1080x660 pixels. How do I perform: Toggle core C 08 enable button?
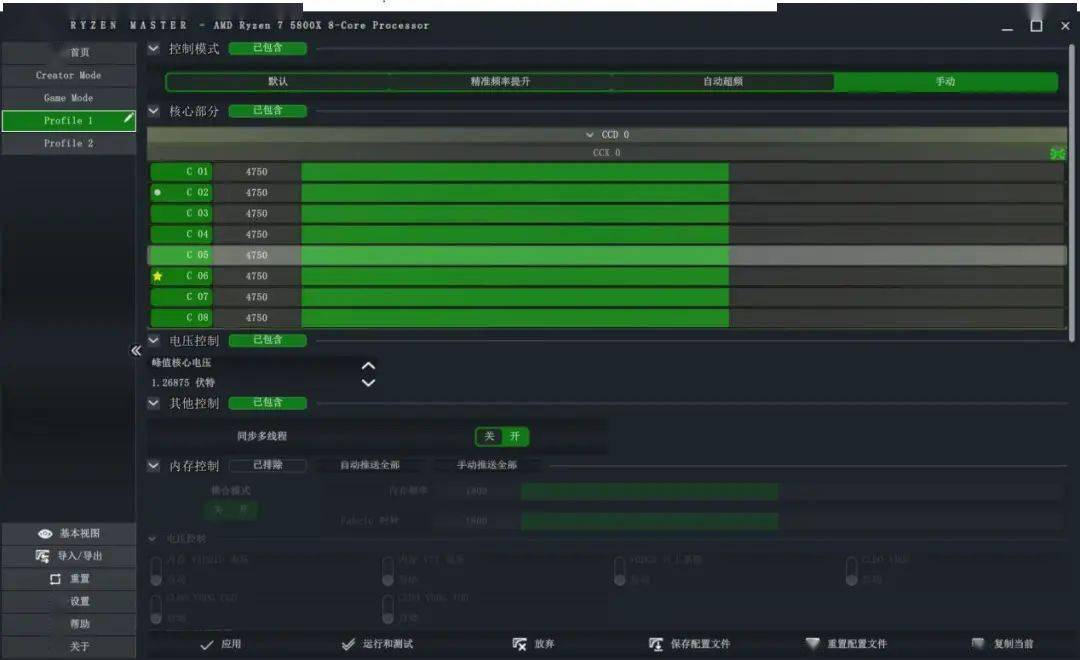coord(181,318)
